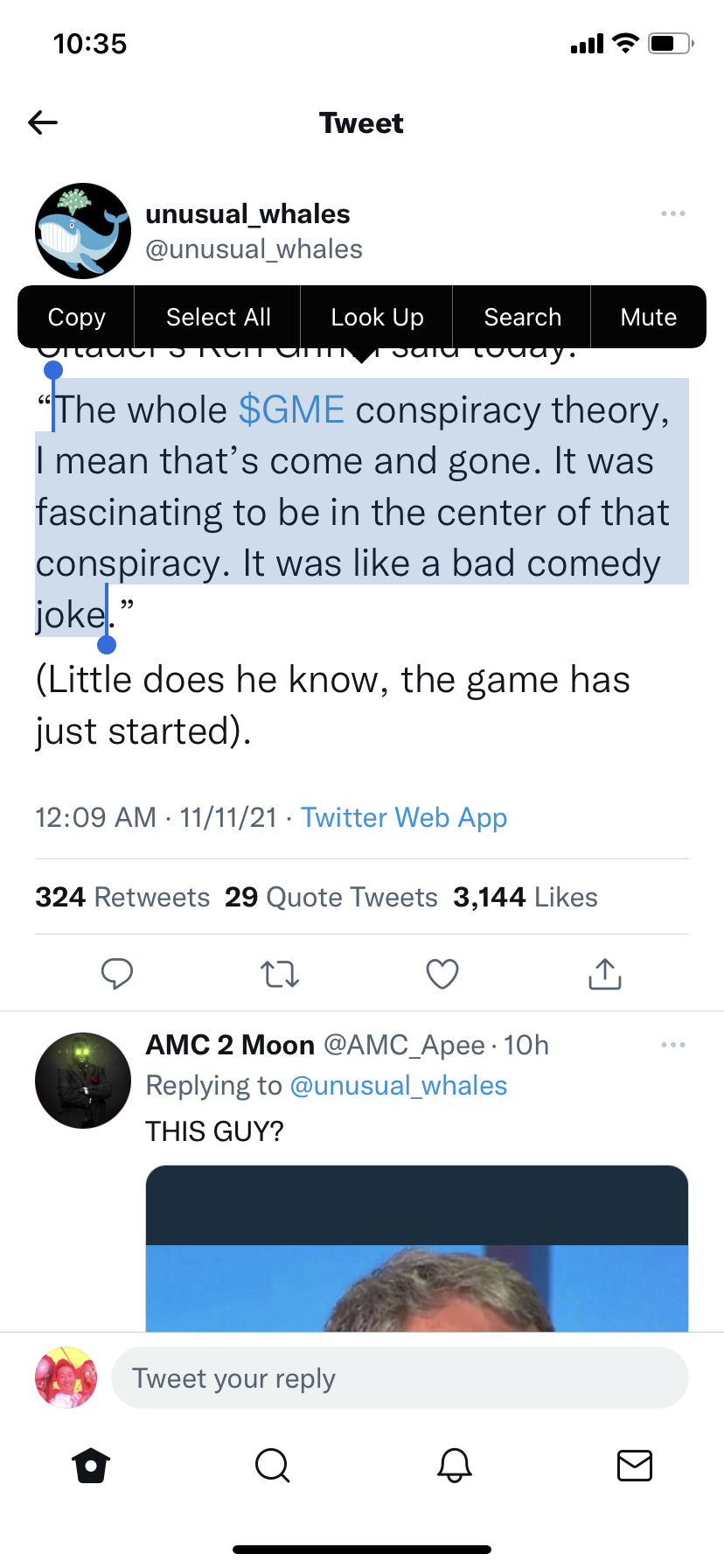Open the Twitter Web App link
724x1568 pixels.
404,817
